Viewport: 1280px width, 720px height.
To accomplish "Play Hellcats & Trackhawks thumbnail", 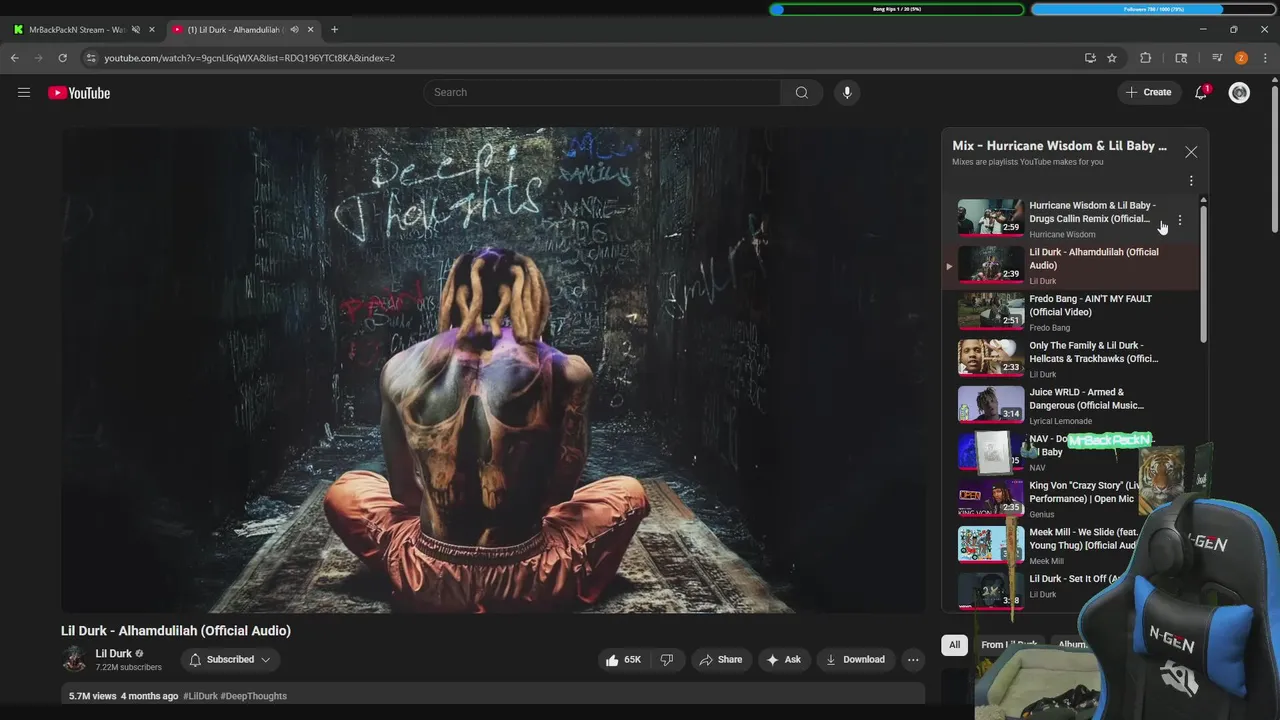I will point(990,358).
